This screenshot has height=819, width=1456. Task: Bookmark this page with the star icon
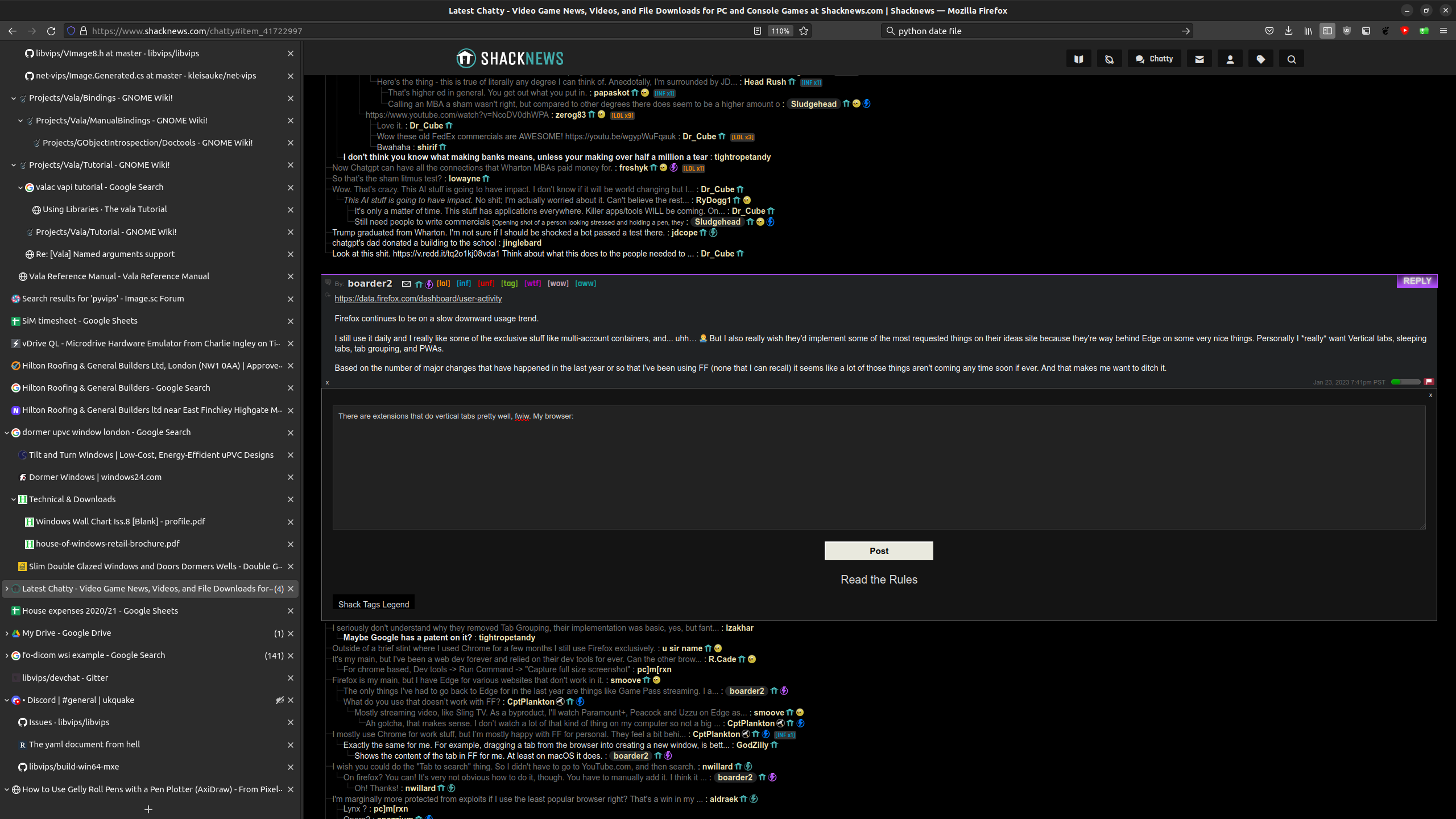click(804, 31)
